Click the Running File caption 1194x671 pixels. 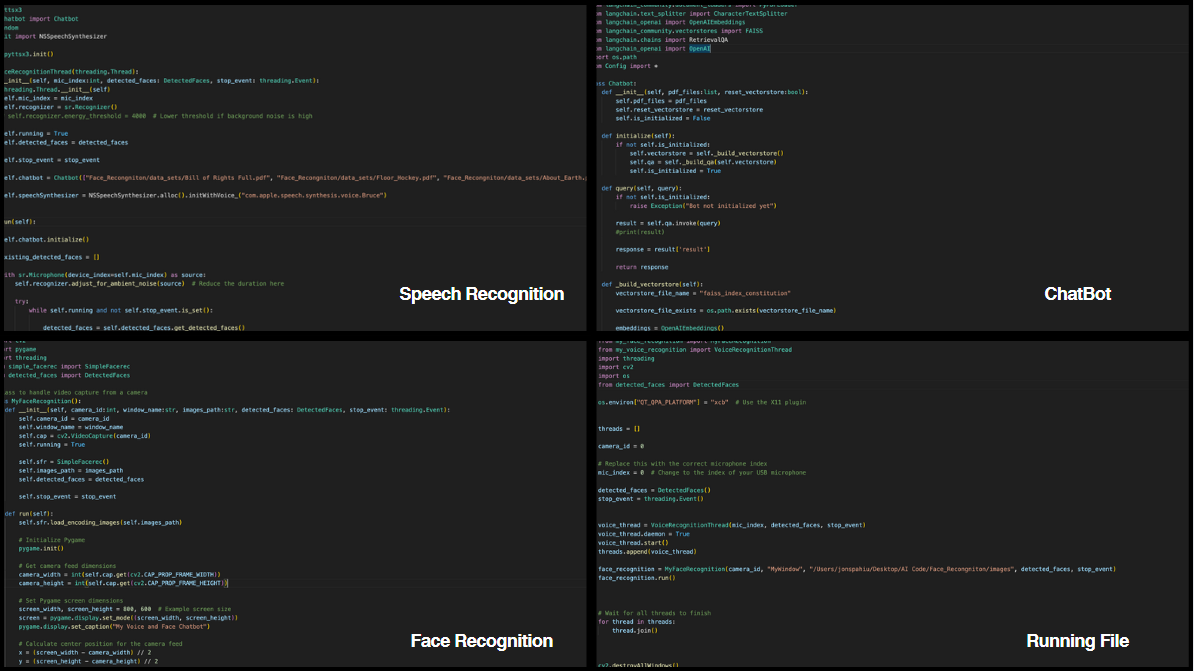click(x=1077, y=641)
